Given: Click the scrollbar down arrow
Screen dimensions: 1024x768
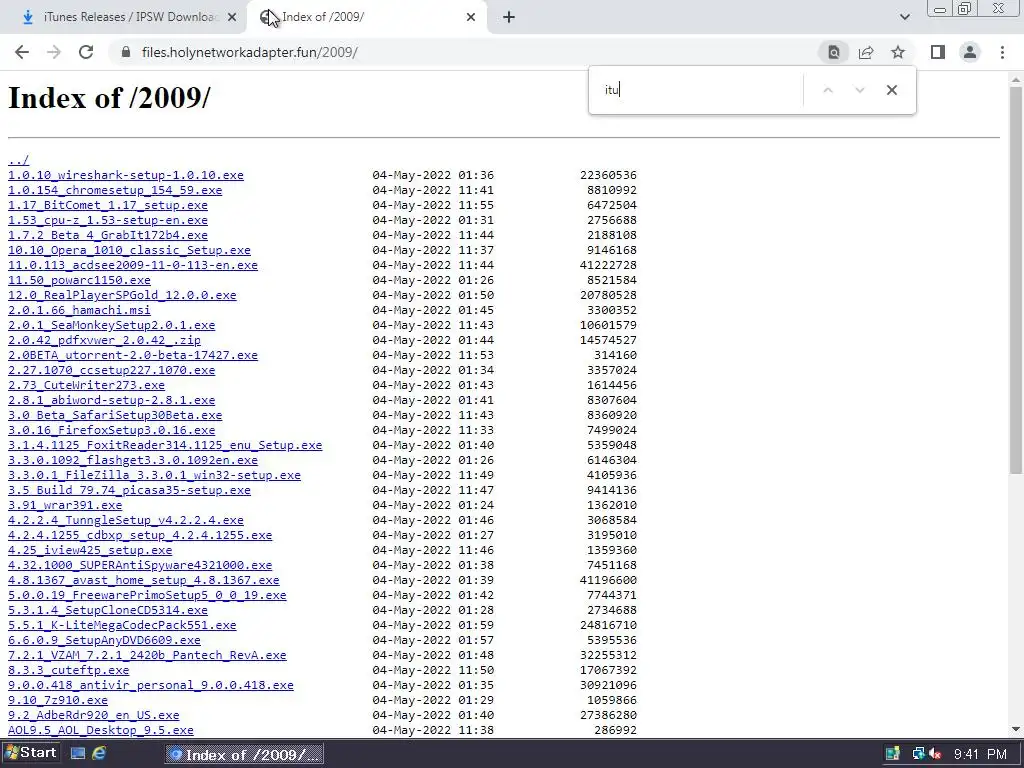Looking at the screenshot, I should (1016, 729).
